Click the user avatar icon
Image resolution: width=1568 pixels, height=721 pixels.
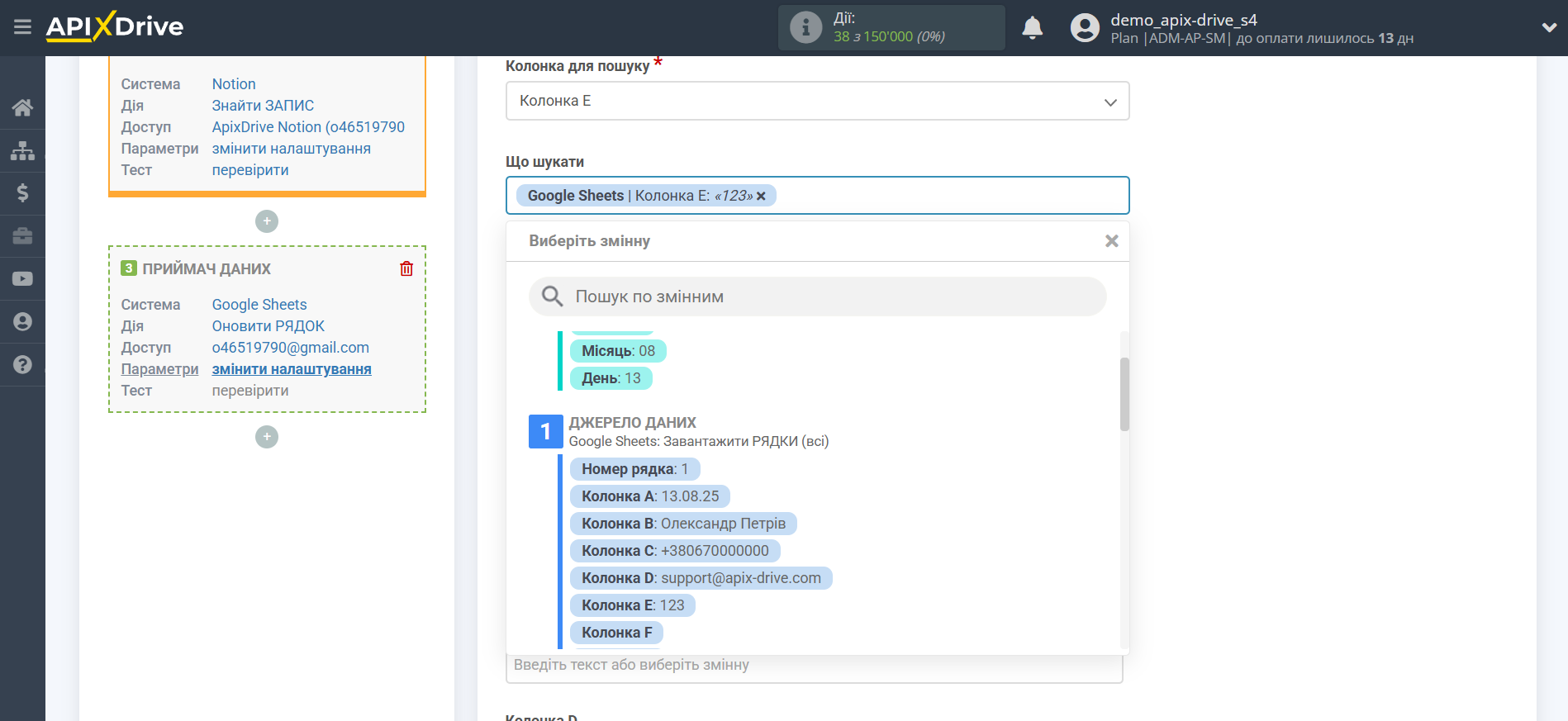tap(1085, 28)
